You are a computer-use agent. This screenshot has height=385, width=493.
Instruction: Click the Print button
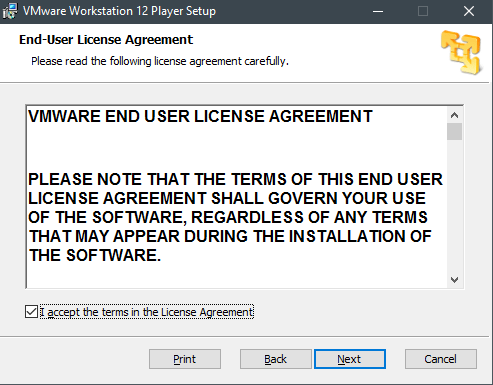(185, 359)
